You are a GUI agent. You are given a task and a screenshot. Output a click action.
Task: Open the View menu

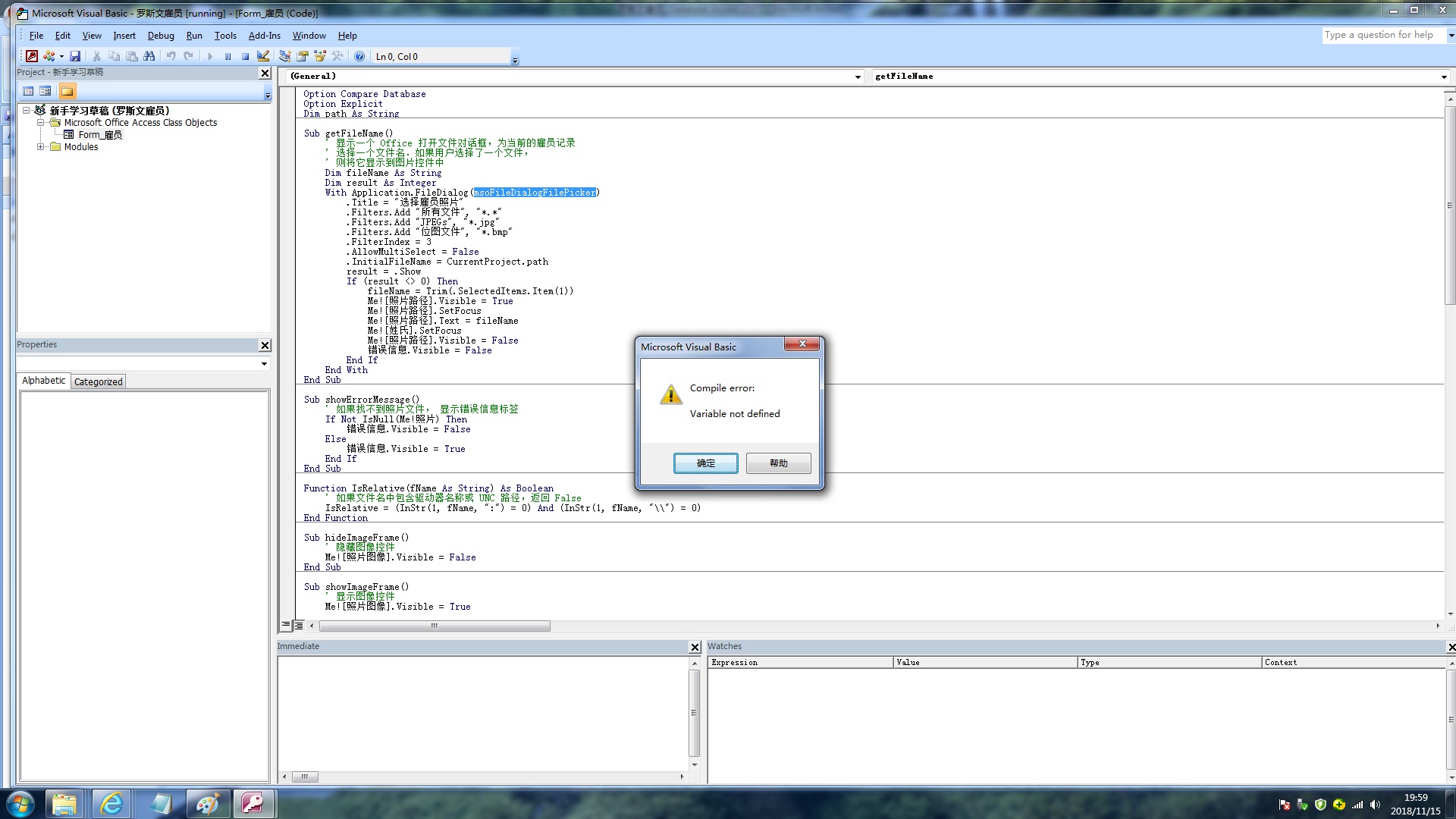coord(92,36)
